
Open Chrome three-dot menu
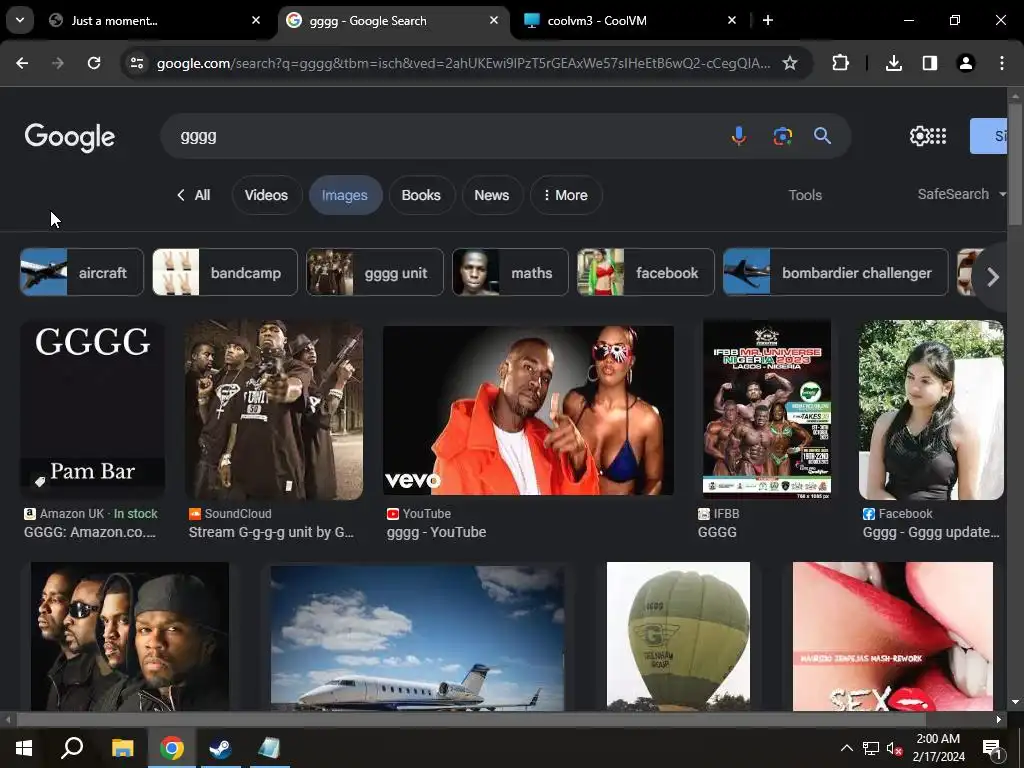(1002, 63)
